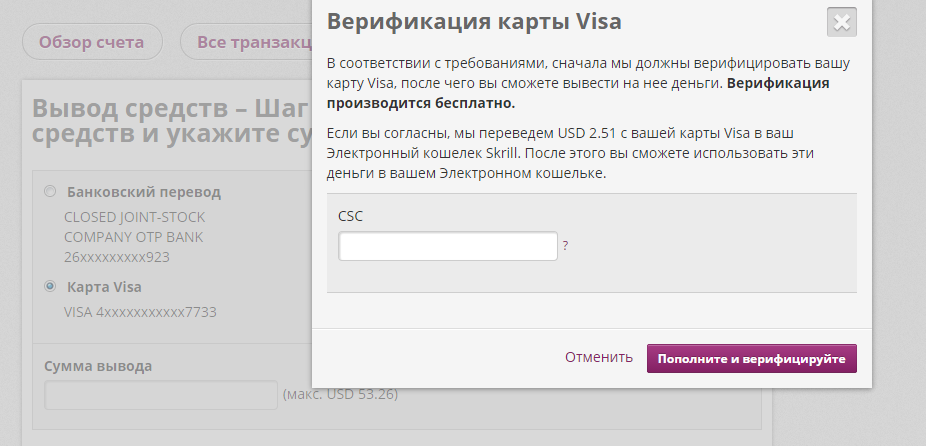
Task: Click the CLOSED JOINT-STOCK COMPANY OTP BANK text
Action: pos(134,226)
